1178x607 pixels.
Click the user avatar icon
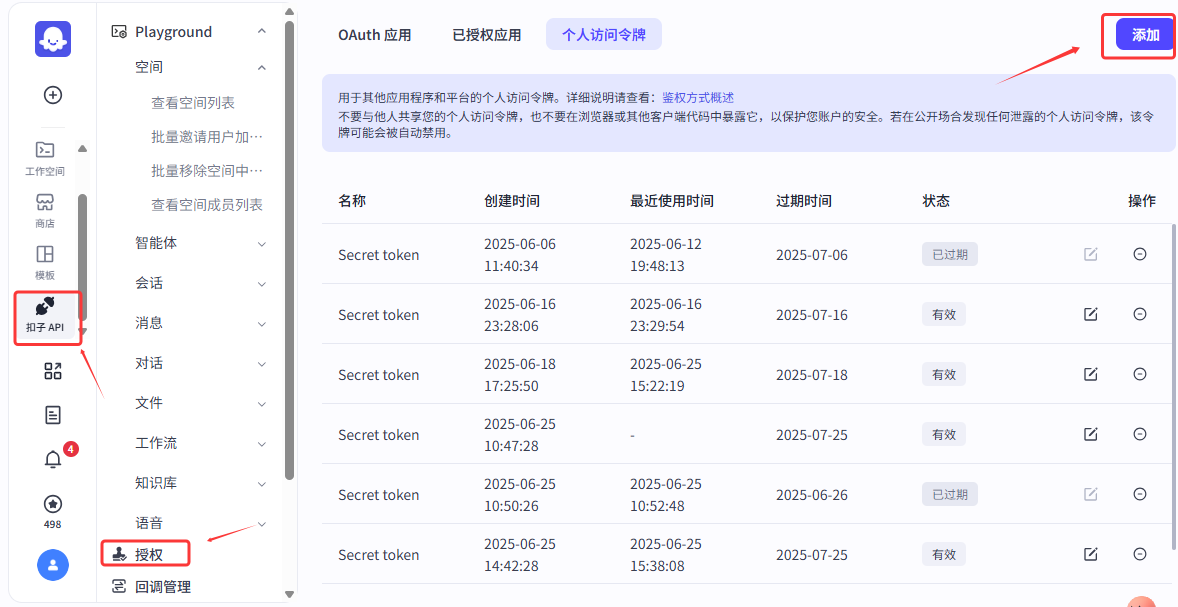pos(53,565)
